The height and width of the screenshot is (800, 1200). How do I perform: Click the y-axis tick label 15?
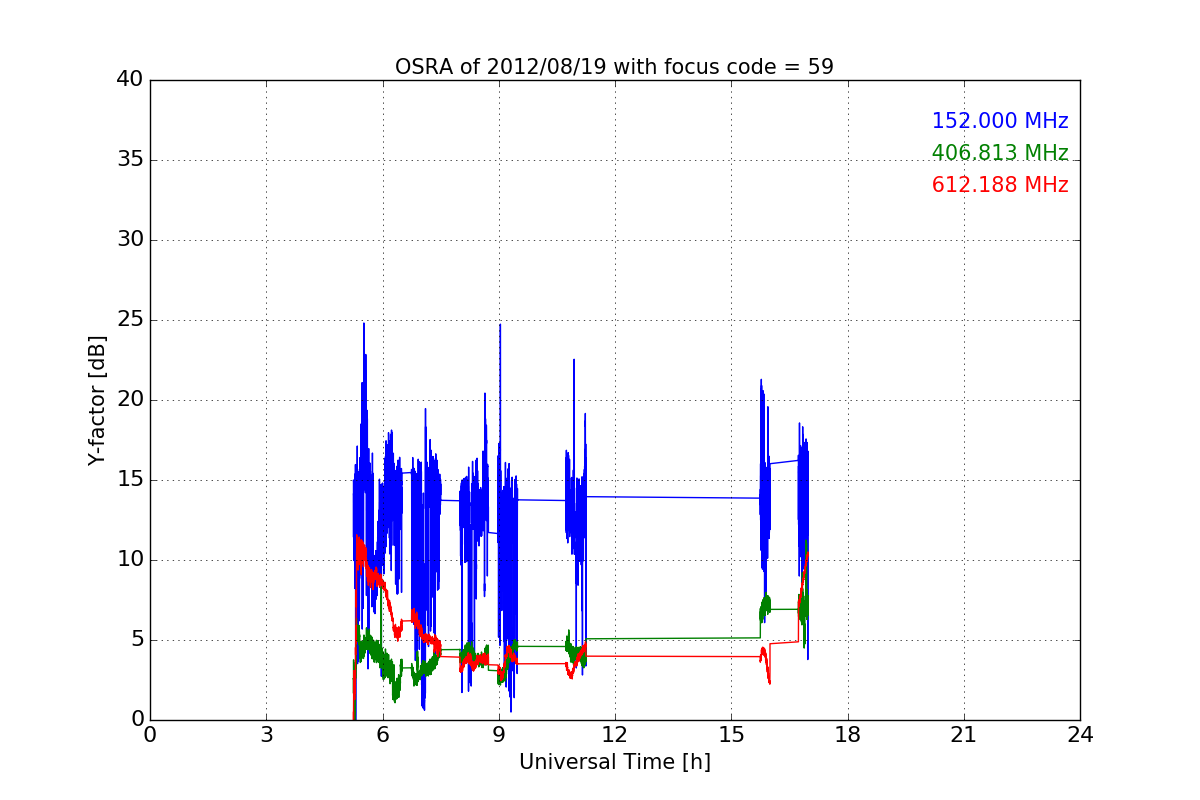coord(130,480)
